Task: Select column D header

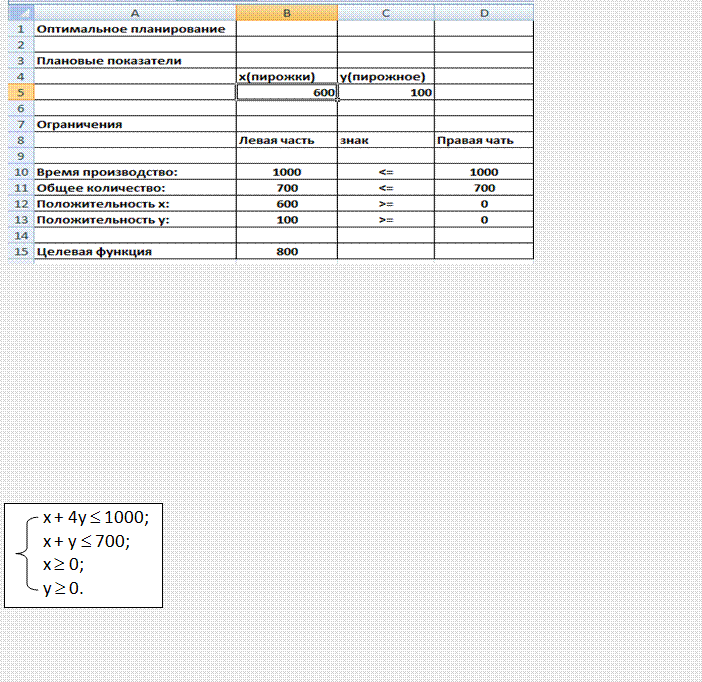Action: [483, 13]
